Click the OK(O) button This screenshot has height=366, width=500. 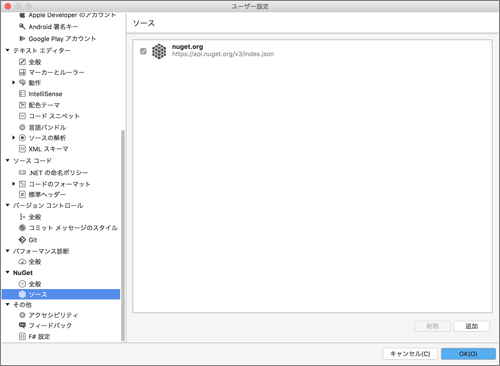(468, 354)
